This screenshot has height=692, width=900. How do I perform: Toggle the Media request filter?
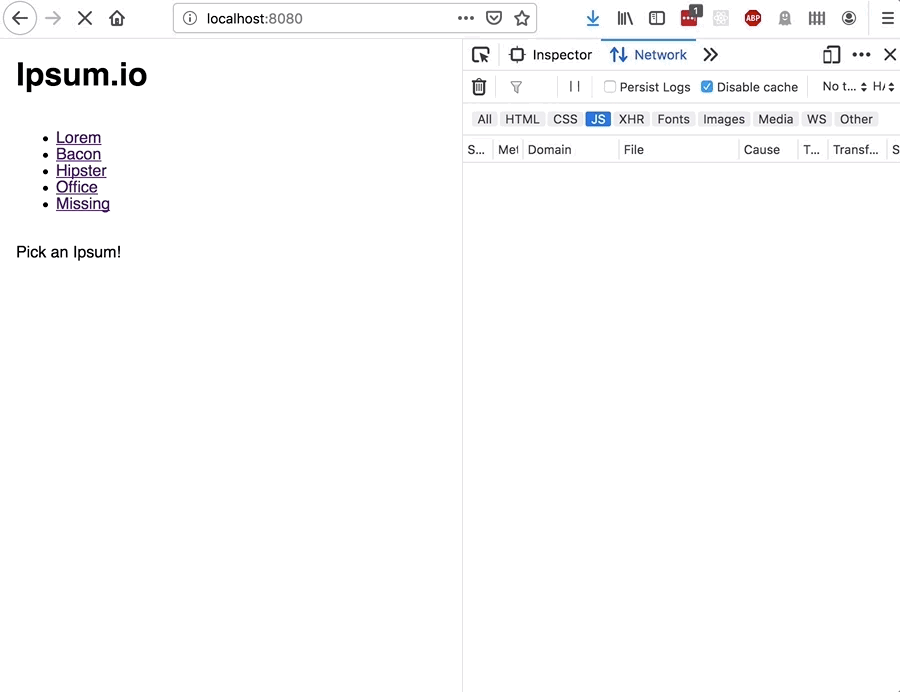[775, 119]
